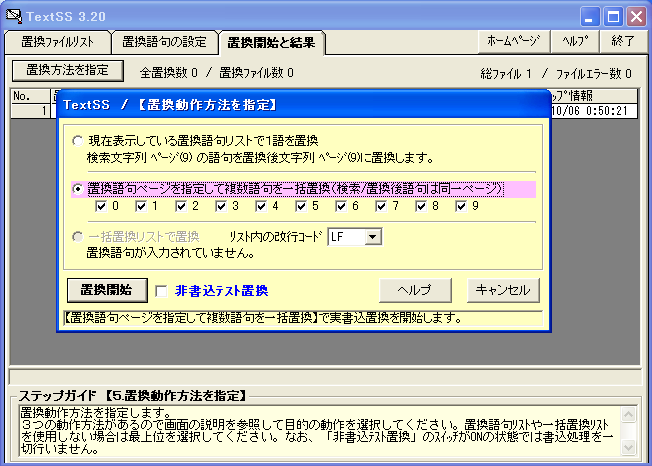Click the 置換語句が入力されていません message
Image resolution: width=652 pixels, height=466 pixels.
[x=170, y=253]
